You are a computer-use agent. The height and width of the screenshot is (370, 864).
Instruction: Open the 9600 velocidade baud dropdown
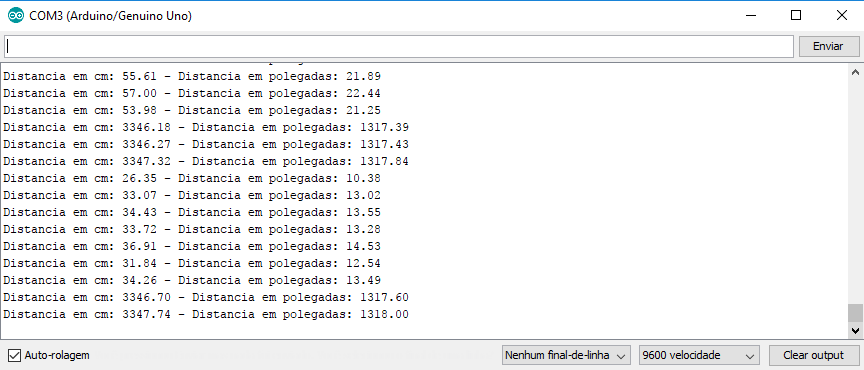699,356
